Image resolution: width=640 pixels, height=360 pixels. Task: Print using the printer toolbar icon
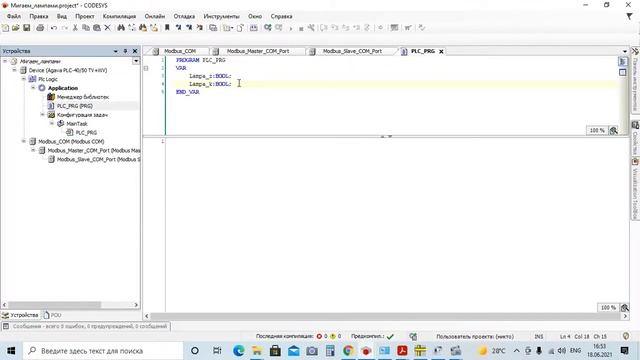tap(40, 28)
